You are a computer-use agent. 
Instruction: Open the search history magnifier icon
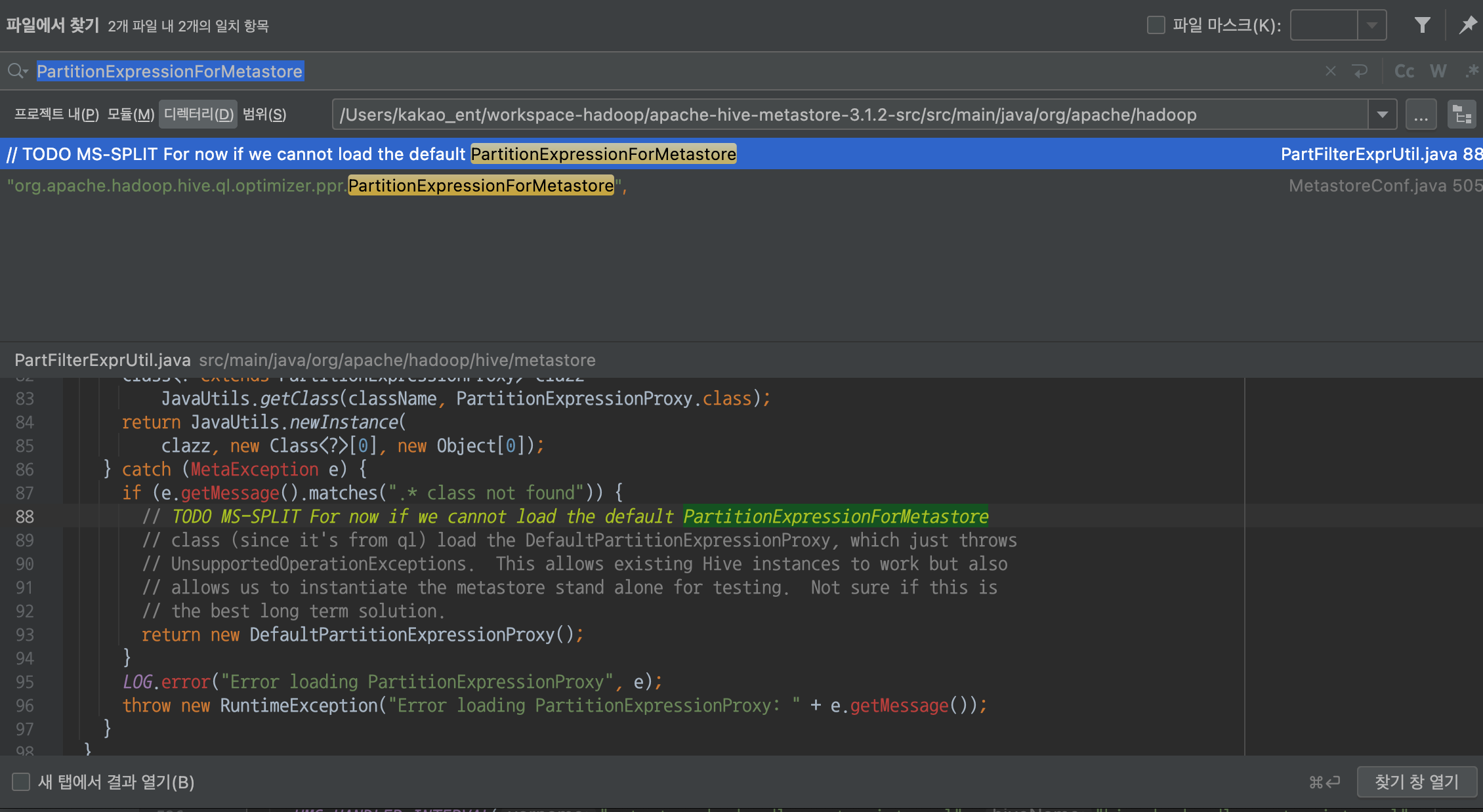pos(17,71)
